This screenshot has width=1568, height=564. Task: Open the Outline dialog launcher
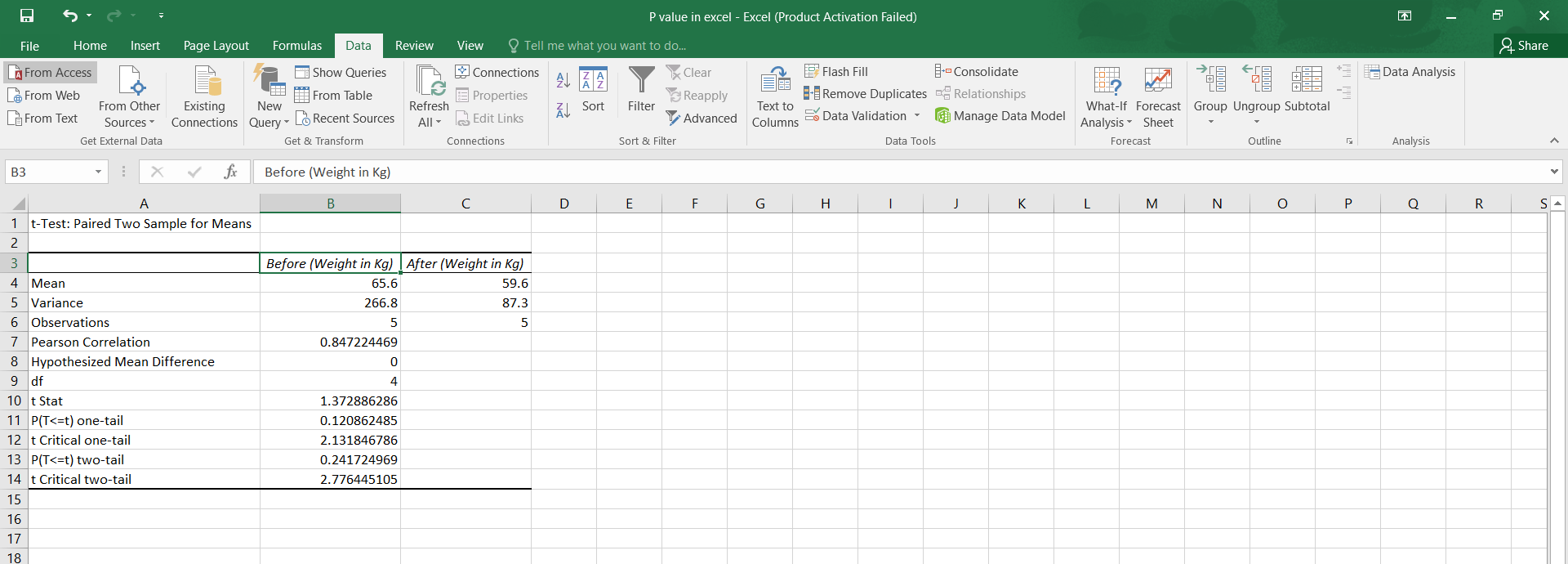click(x=1349, y=141)
